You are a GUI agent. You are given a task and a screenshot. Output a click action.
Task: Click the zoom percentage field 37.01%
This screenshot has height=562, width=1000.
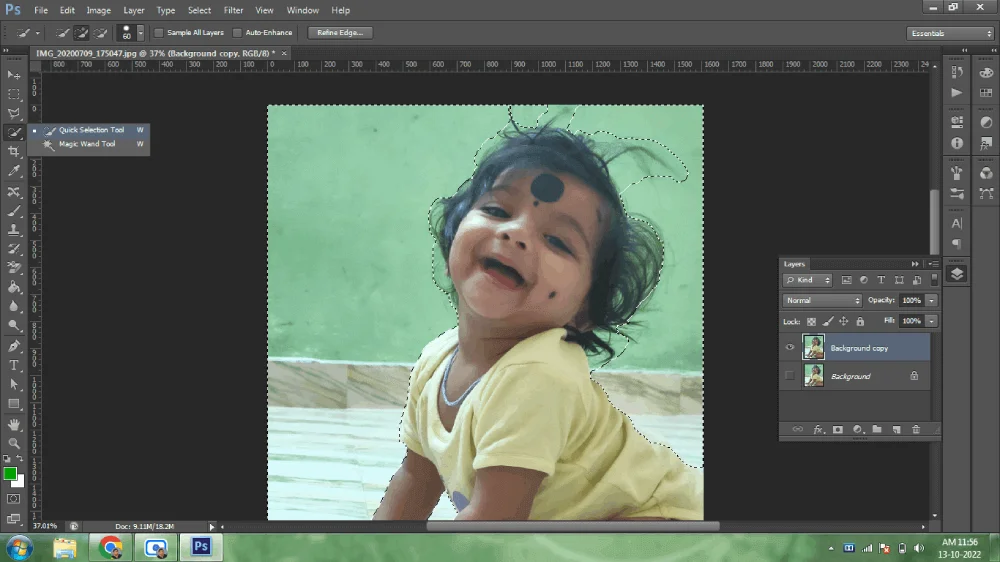(45, 526)
